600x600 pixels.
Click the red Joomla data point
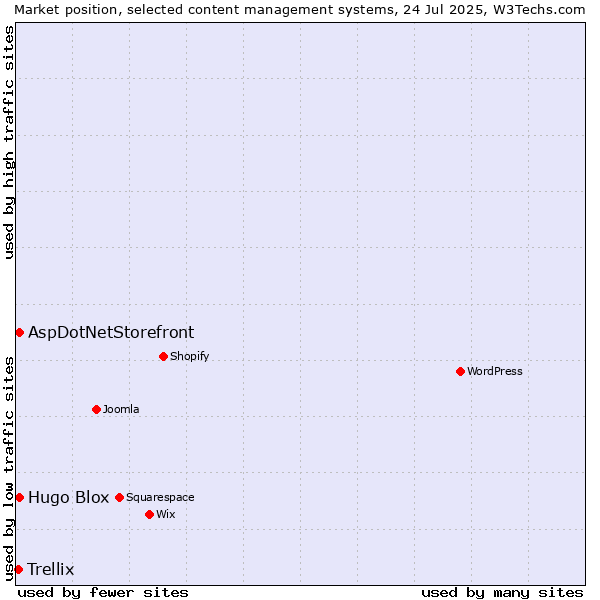coord(96,410)
